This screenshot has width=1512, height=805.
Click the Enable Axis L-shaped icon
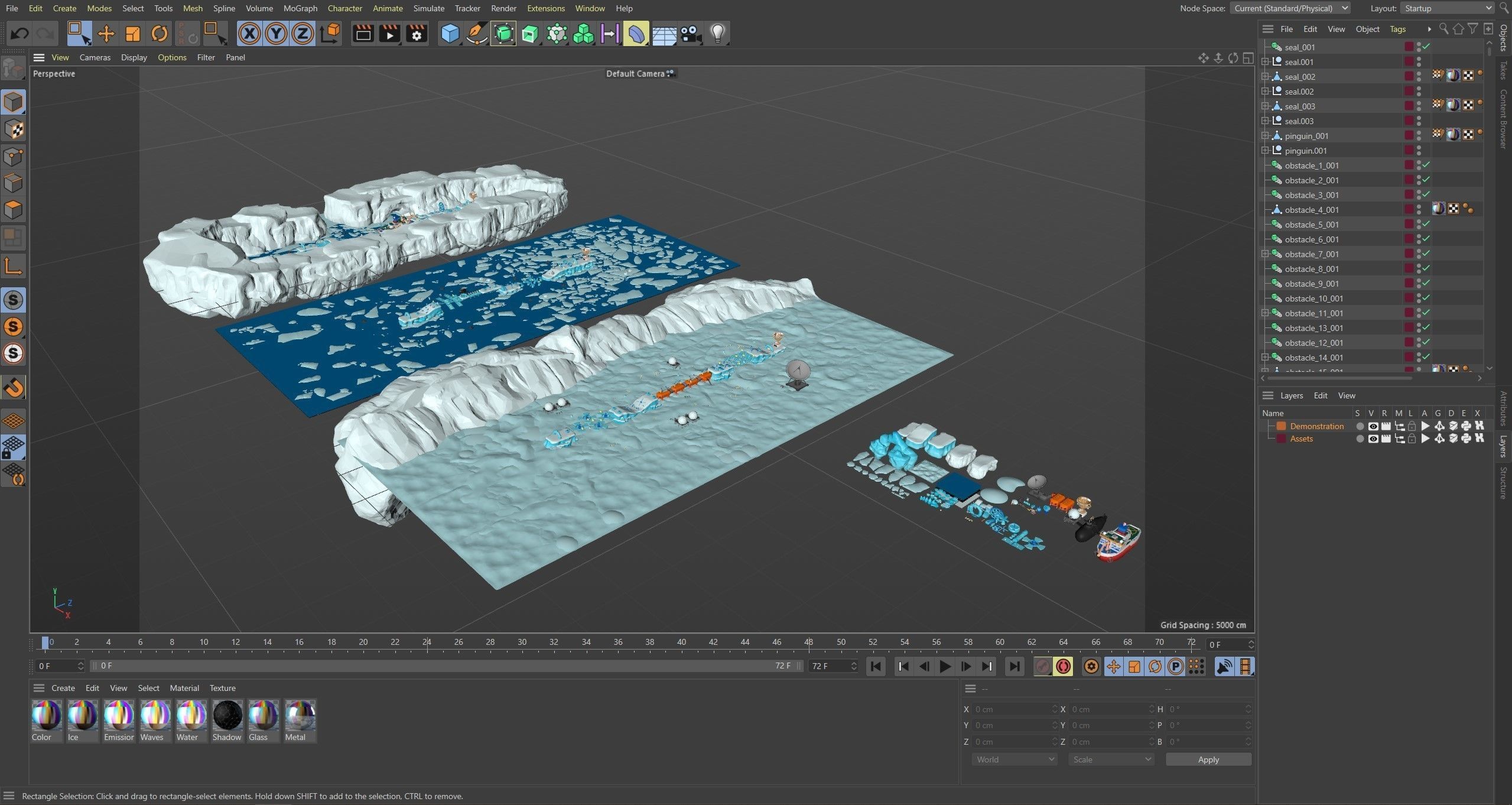(x=13, y=266)
